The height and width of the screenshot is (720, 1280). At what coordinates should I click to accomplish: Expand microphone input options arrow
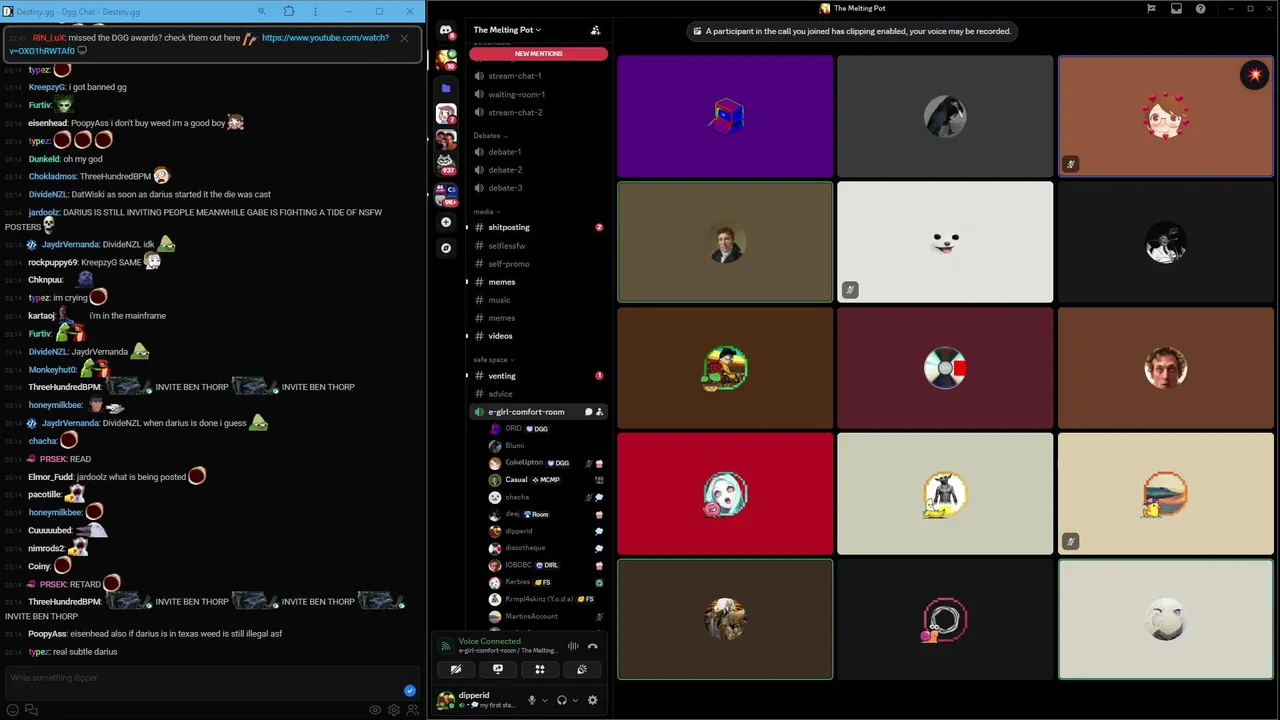544,700
